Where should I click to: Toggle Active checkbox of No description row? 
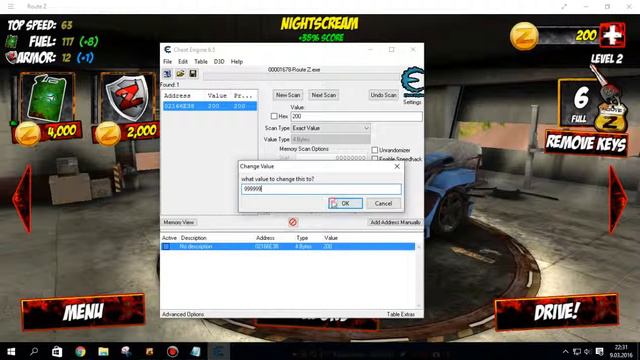click(x=166, y=247)
